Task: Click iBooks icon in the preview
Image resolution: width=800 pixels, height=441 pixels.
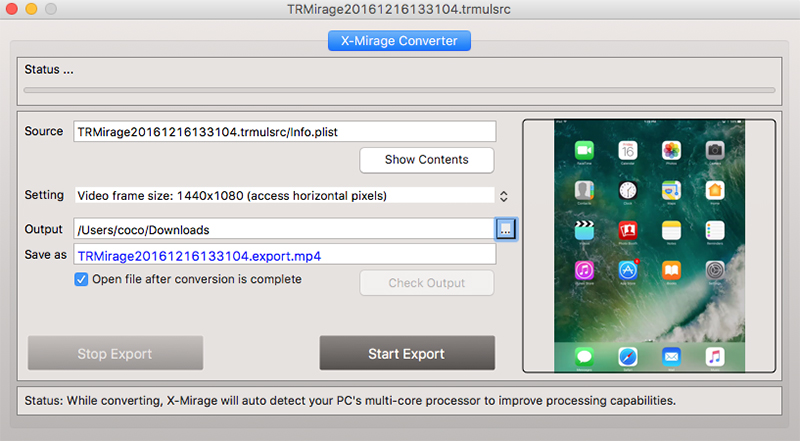Action: [x=671, y=270]
